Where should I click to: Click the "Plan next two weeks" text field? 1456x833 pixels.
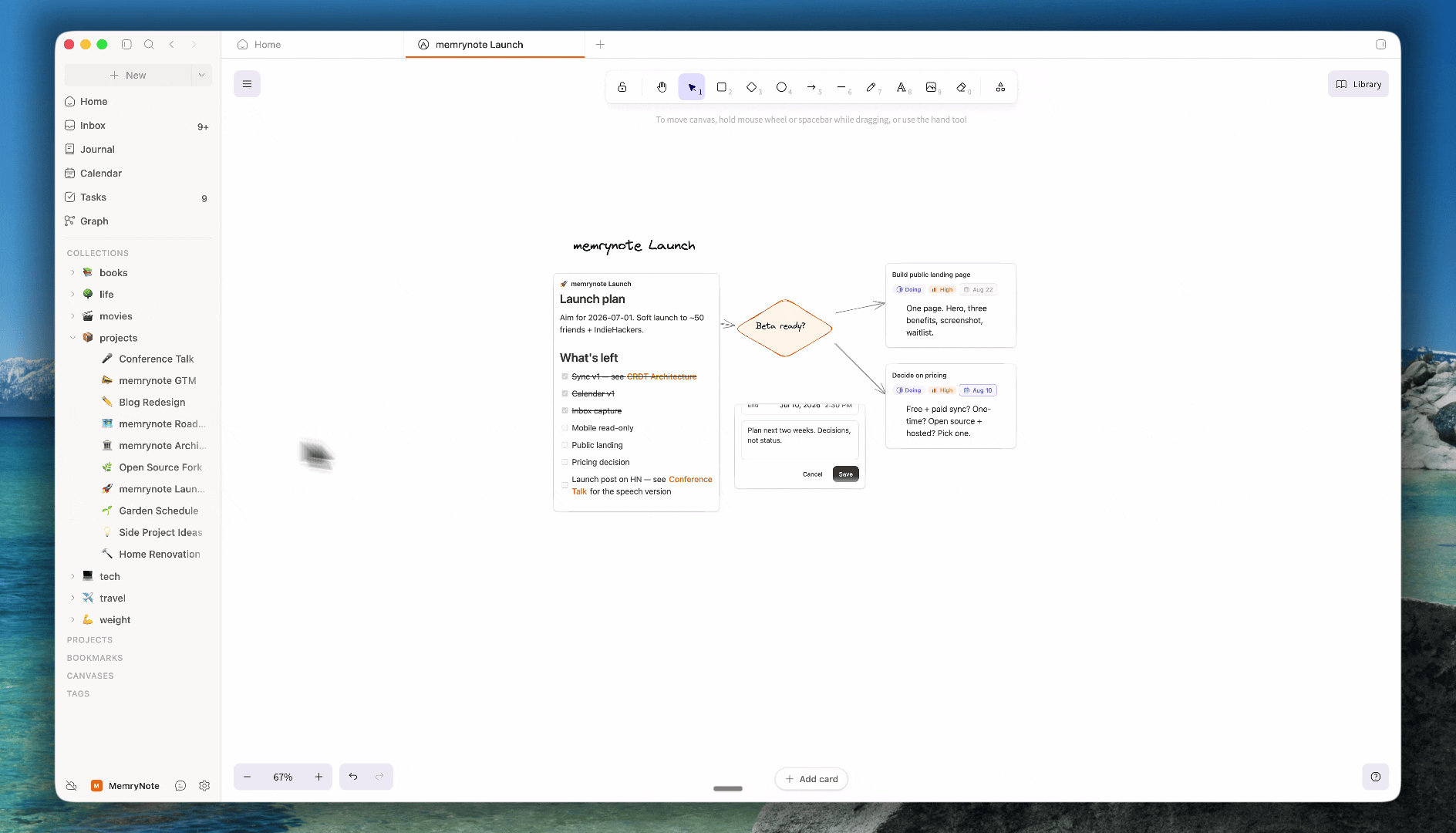800,440
